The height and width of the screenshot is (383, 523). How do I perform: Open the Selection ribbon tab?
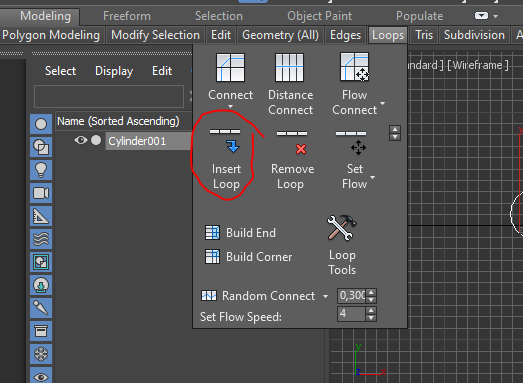coord(219,16)
